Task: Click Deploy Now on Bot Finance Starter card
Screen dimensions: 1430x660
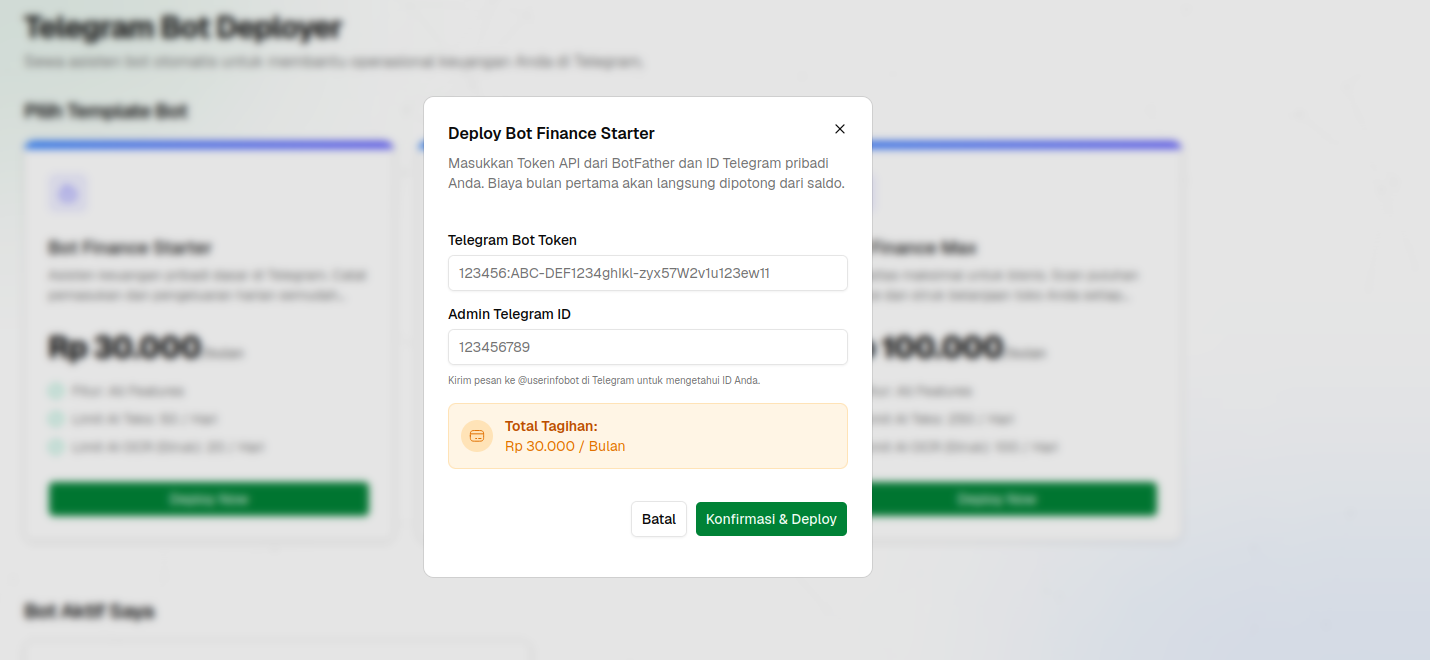Action: click(209, 499)
